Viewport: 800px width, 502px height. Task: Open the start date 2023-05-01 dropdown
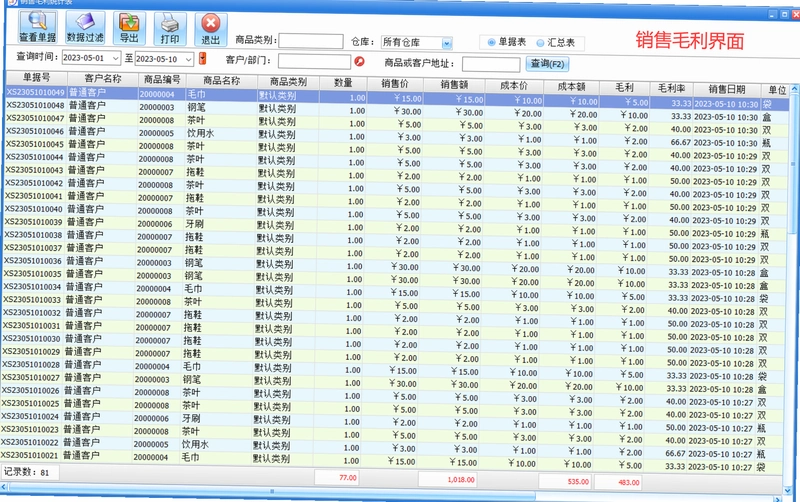(x=116, y=58)
